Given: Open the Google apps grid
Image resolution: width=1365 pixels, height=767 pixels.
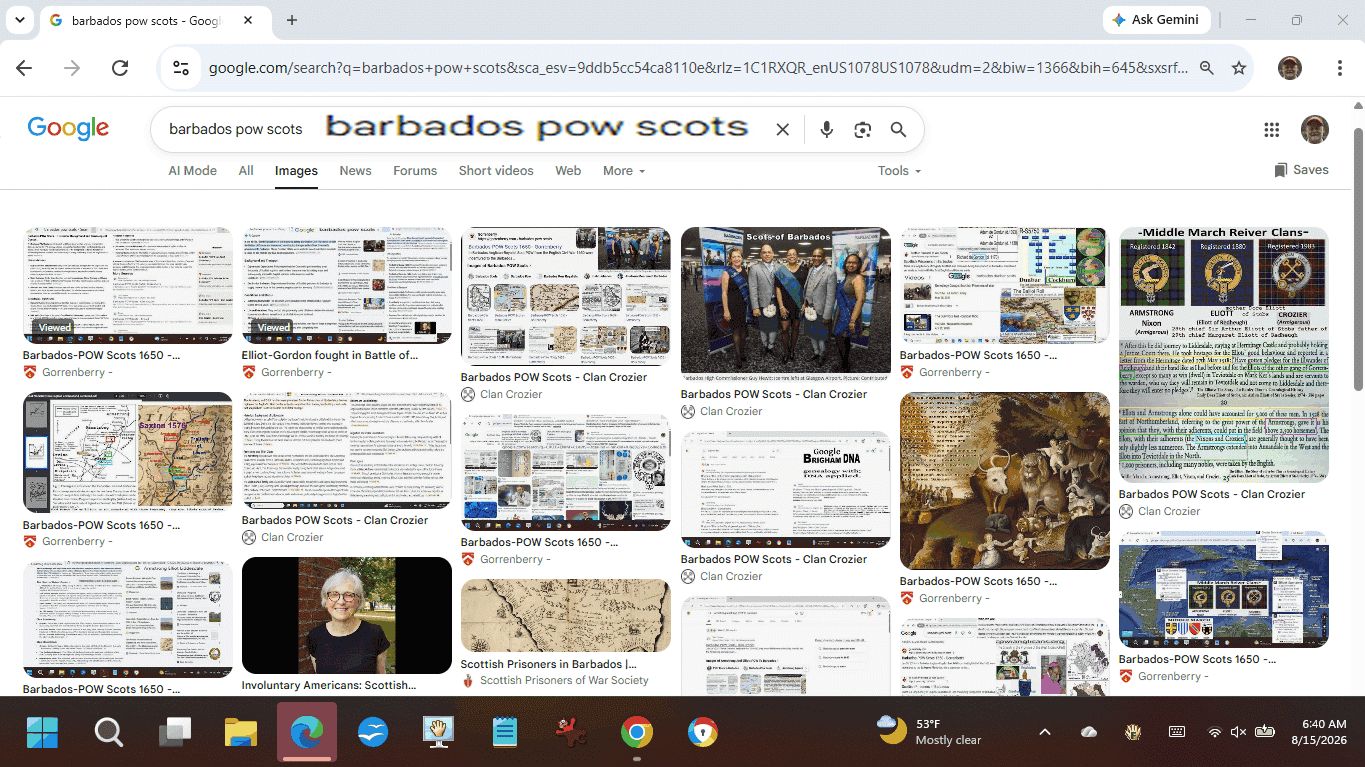Looking at the screenshot, I should (x=1272, y=129).
